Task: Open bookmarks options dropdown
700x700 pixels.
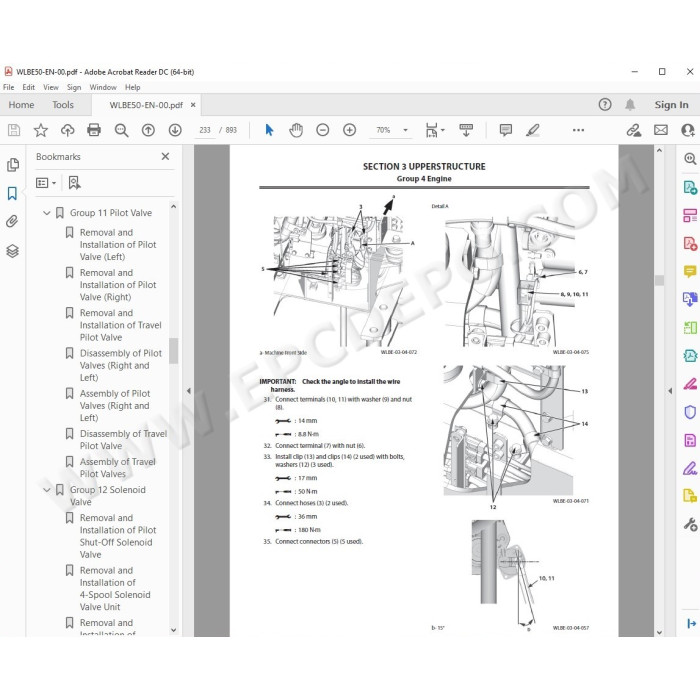Action: (x=46, y=183)
